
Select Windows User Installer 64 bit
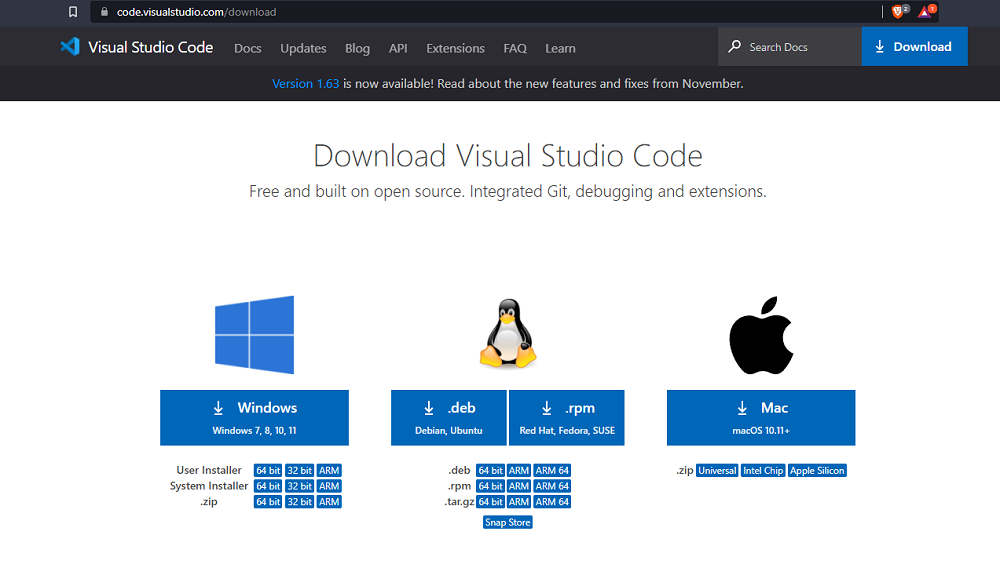point(267,470)
